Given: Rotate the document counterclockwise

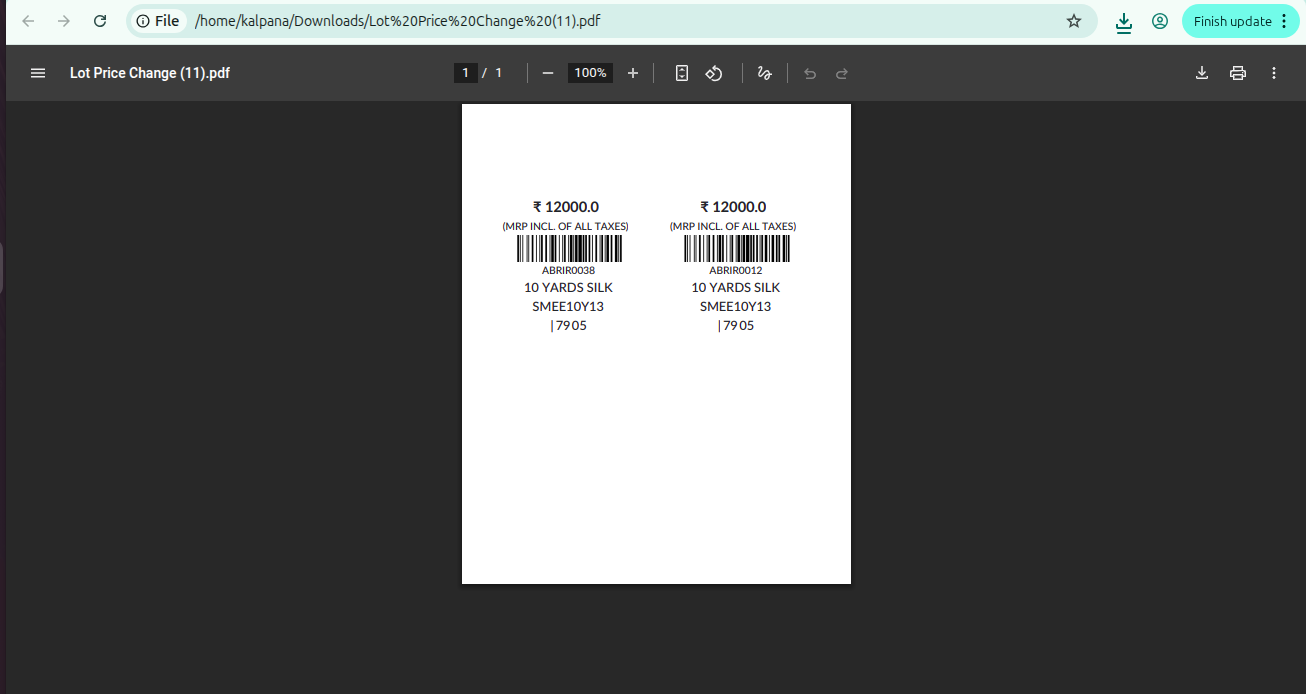Looking at the screenshot, I should (x=714, y=73).
